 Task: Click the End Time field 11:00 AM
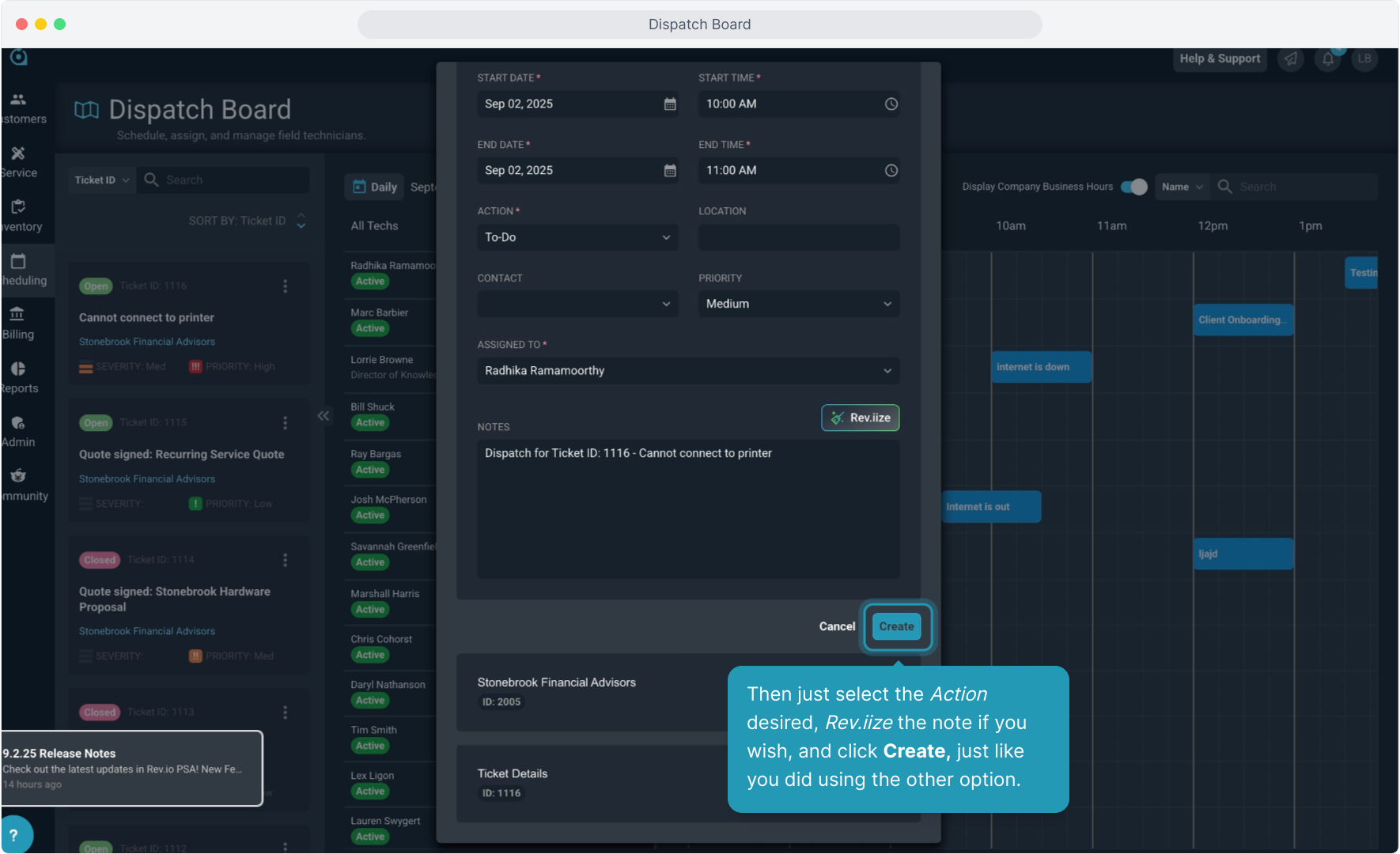[x=799, y=171]
